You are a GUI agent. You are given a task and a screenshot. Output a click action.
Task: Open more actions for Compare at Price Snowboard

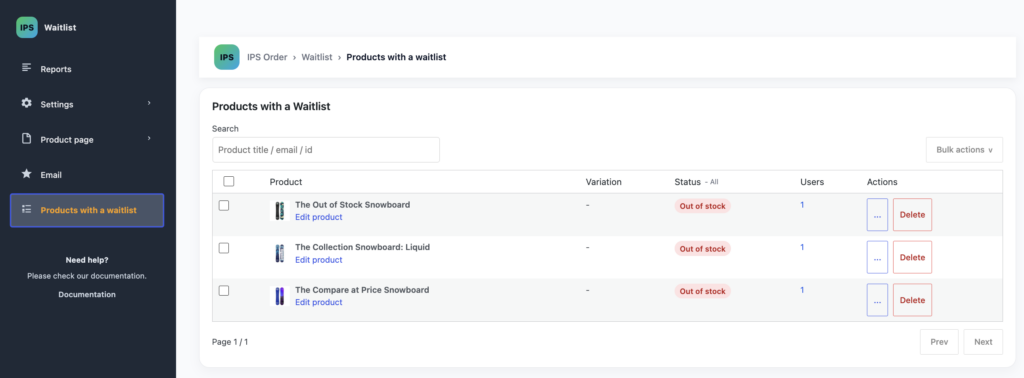tap(877, 300)
